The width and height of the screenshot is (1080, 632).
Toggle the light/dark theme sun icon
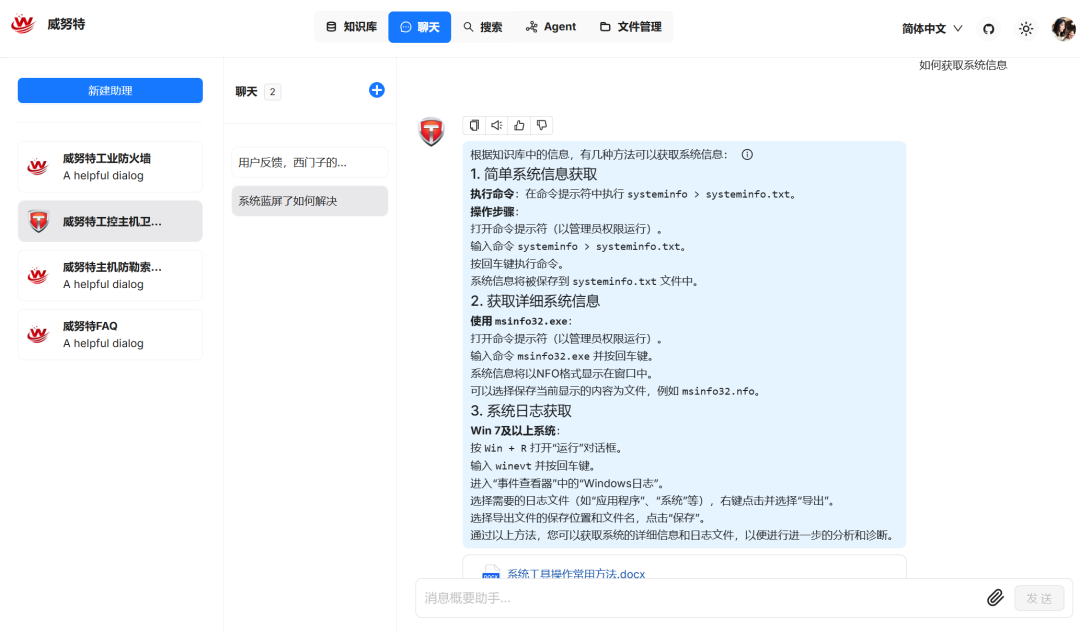pos(1026,29)
